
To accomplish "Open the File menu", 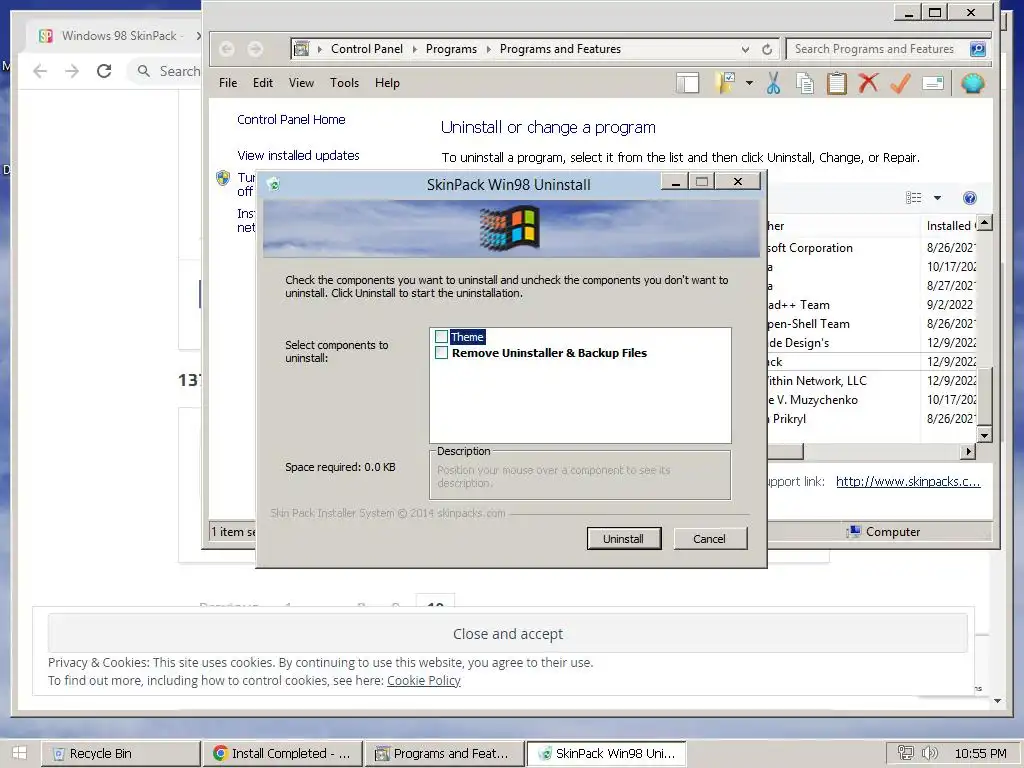I will [x=228, y=83].
